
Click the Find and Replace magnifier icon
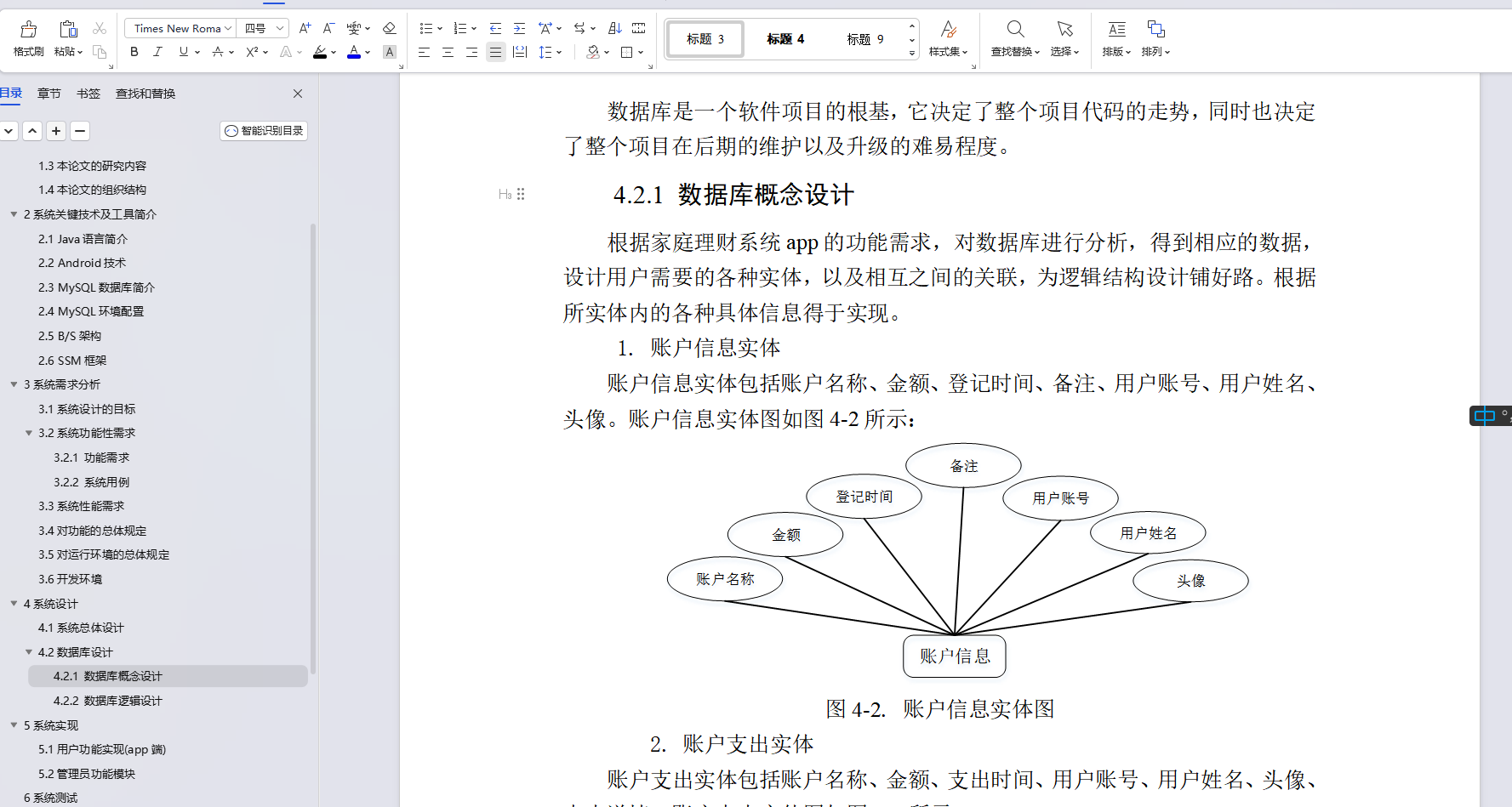tap(1015, 30)
